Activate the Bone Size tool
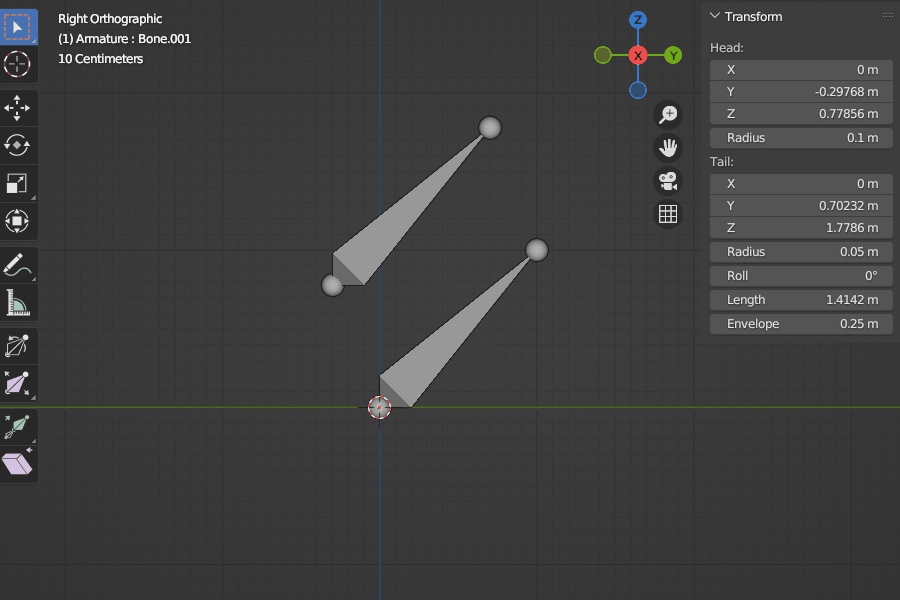Image resolution: width=900 pixels, height=600 pixels. (18, 384)
